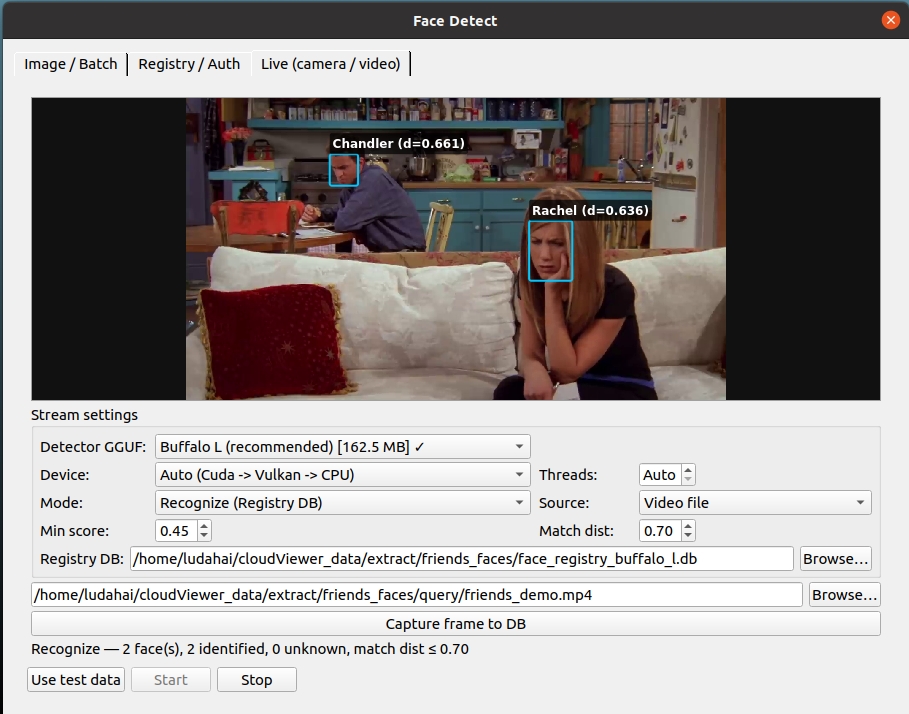Click the Face Detect window title
Image resolution: width=909 pixels, height=714 pixels.
coord(455,21)
